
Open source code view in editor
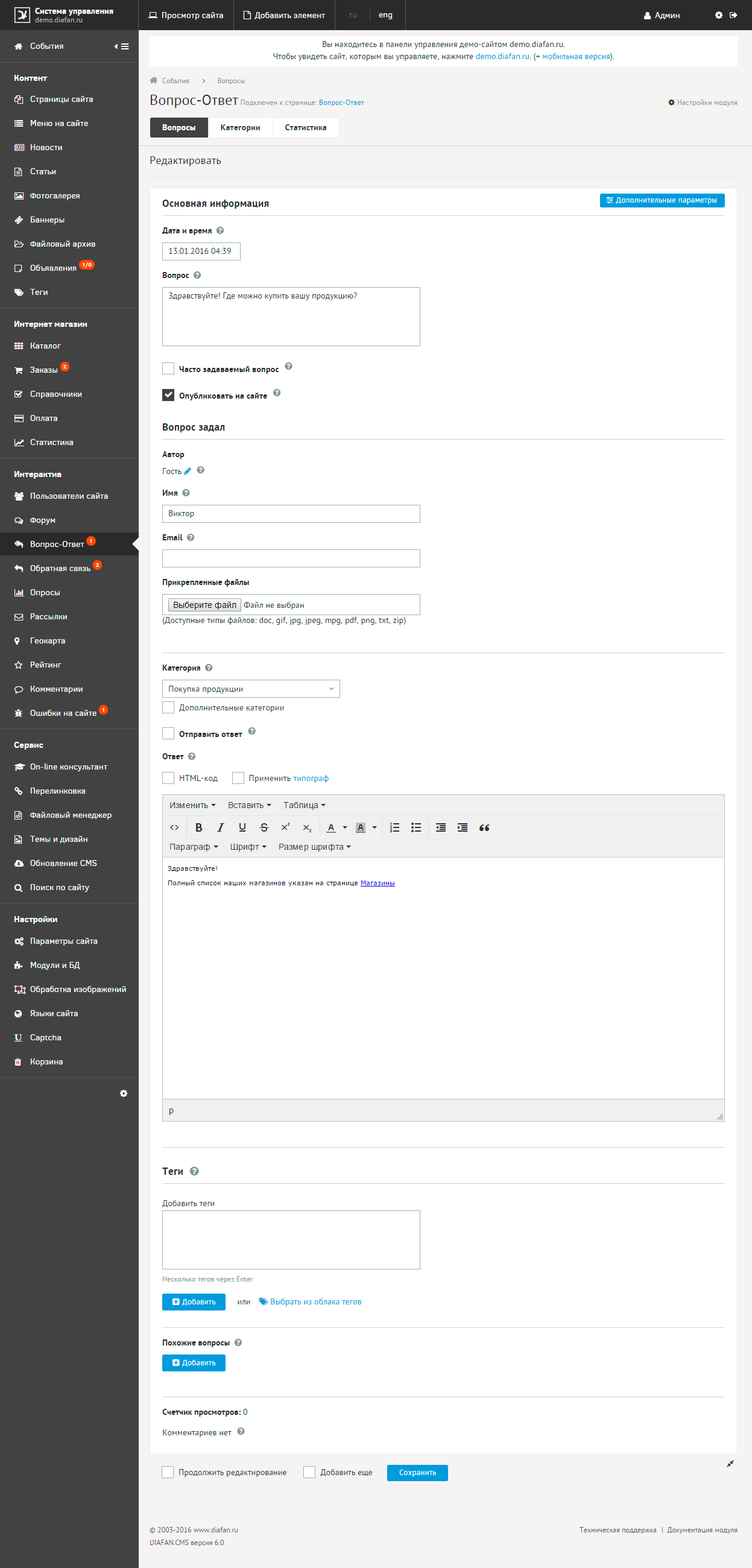pos(174,827)
